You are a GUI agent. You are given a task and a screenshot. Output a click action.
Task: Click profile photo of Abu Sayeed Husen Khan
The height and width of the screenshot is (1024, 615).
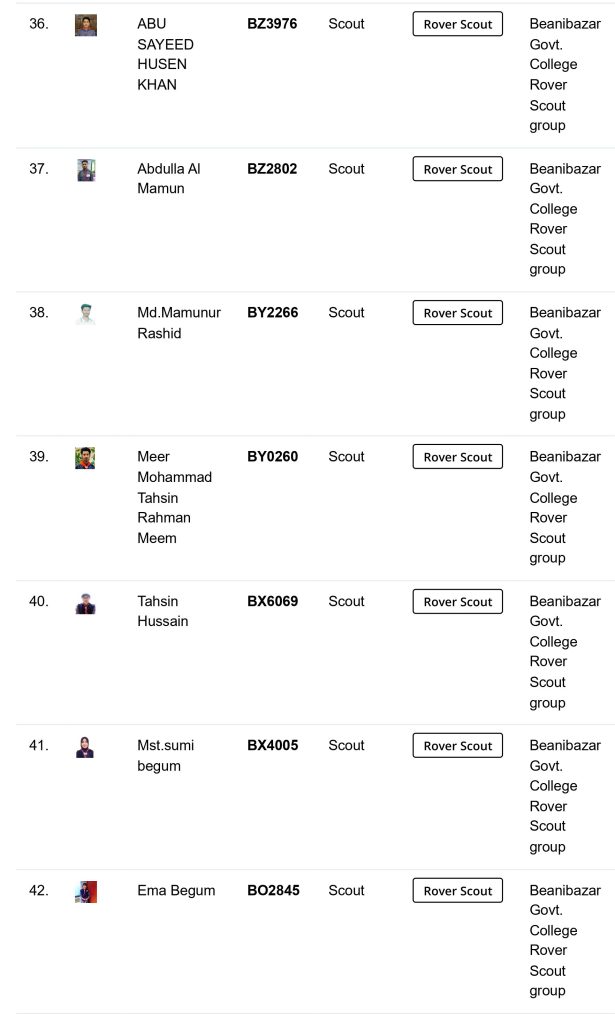86,25
